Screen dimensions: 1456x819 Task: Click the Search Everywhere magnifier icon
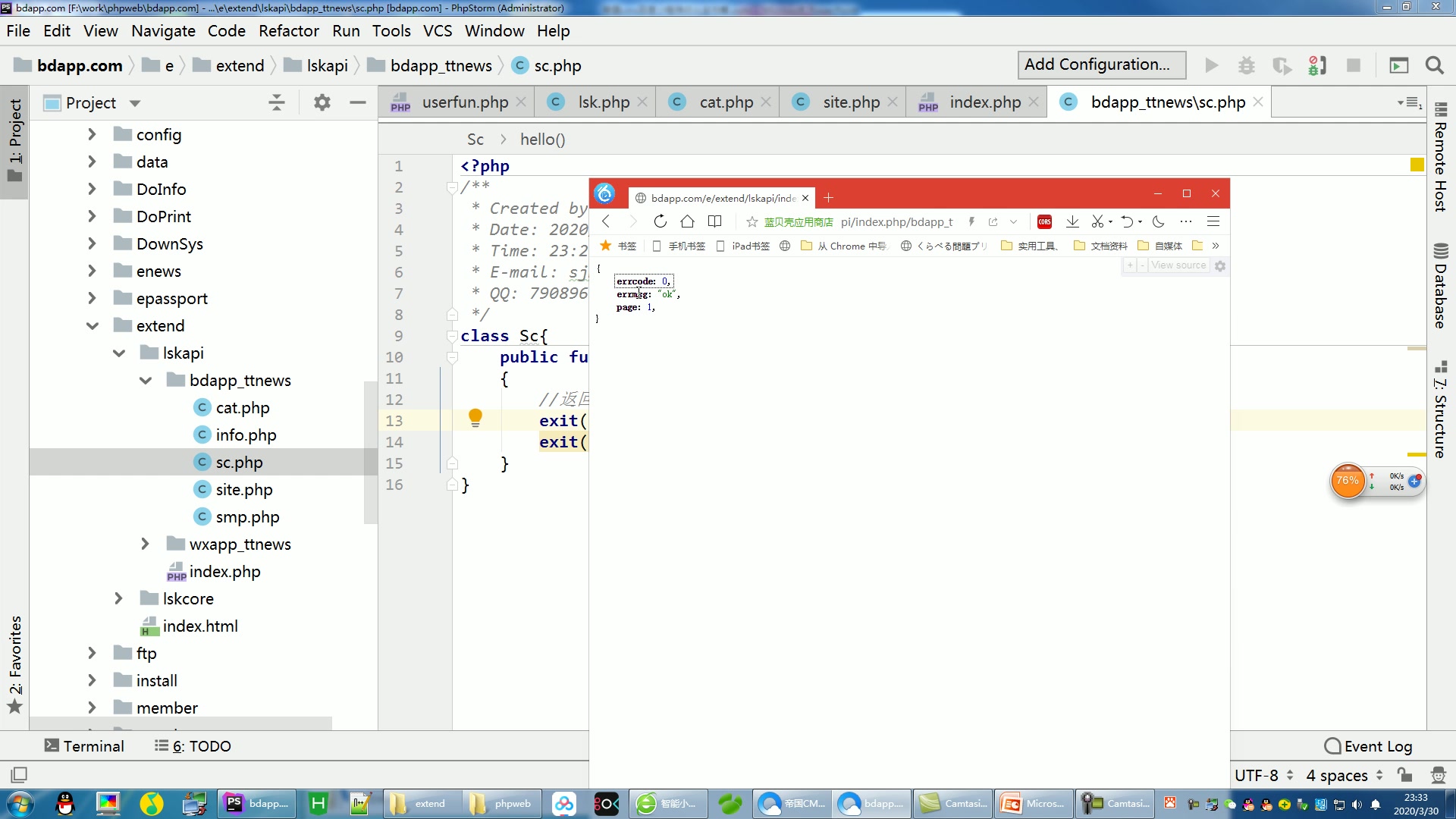[1434, 65]
